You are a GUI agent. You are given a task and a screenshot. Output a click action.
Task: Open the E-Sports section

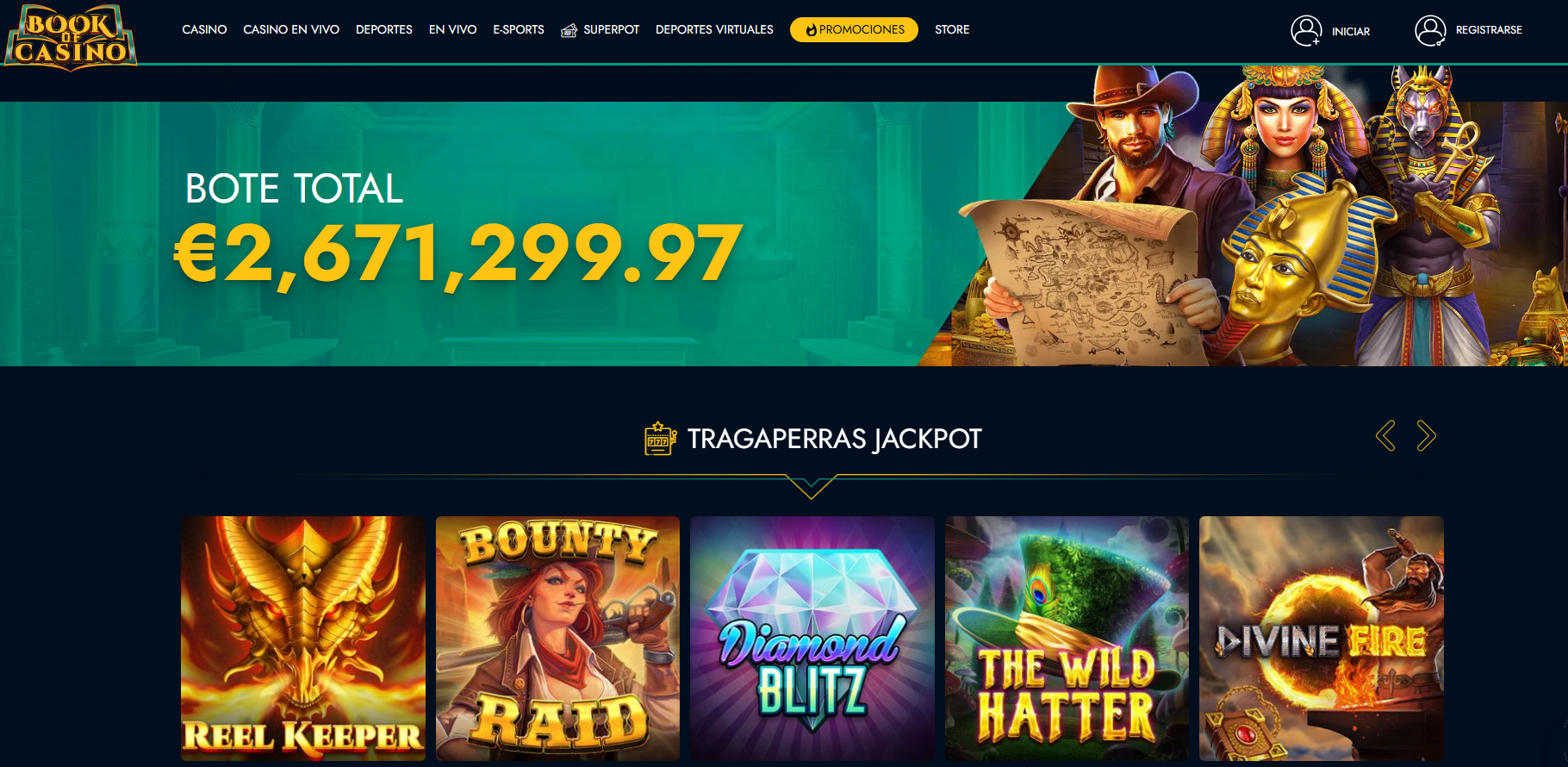(x=519, y=29)
